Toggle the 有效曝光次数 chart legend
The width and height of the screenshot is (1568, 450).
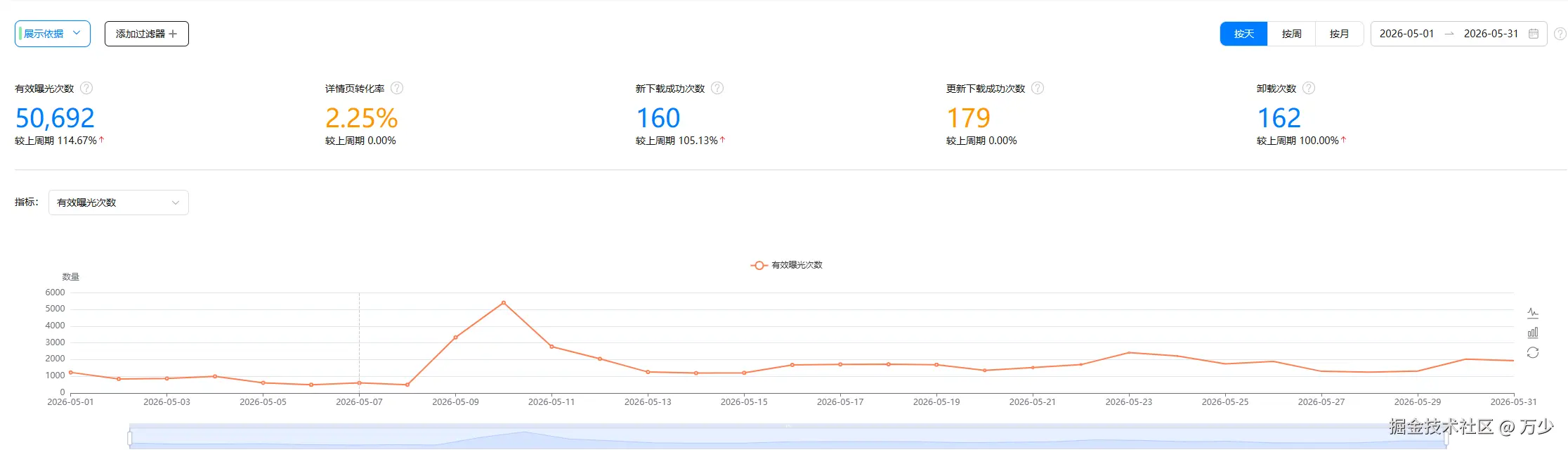coord(786,265)
